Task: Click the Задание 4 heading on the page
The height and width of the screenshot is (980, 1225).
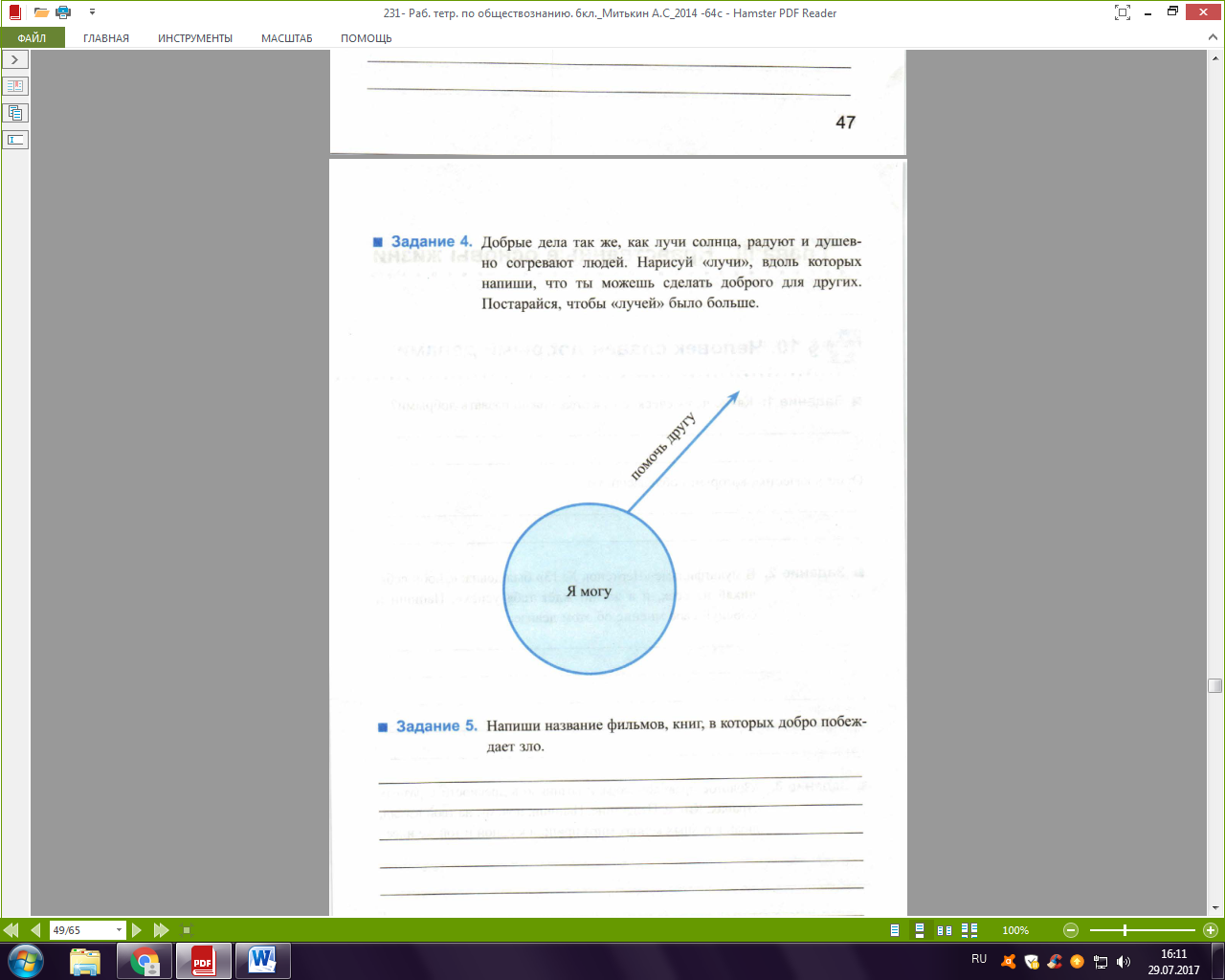Action: point(432,241)
